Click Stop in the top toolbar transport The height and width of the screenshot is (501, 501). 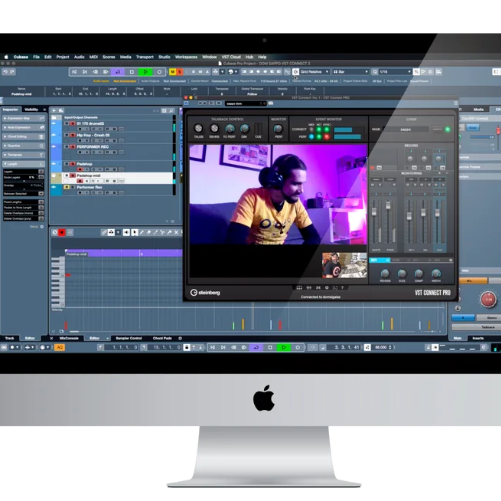(132, 72)
